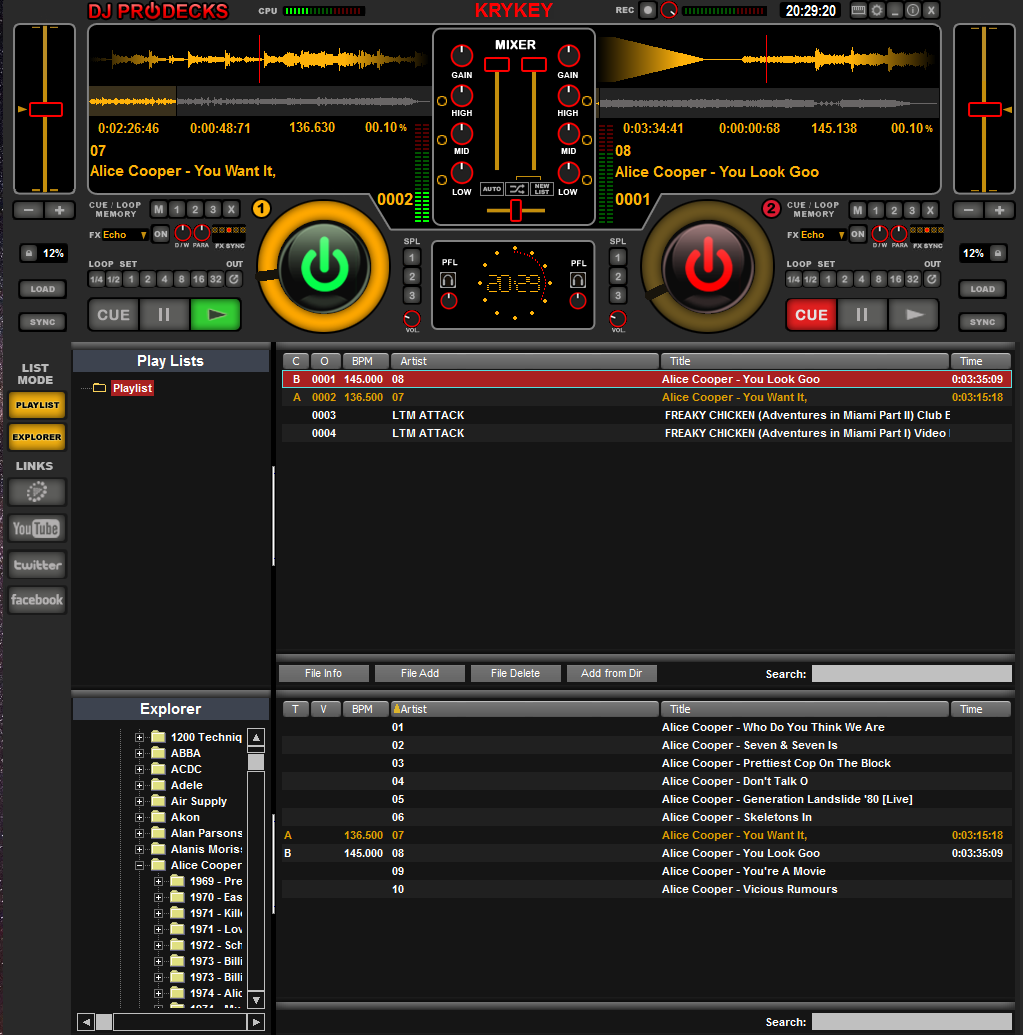Click the loop OUT icon on deck 1
The height and width of the screenshot is (1035, 1023).
click(x=232, y=277)
